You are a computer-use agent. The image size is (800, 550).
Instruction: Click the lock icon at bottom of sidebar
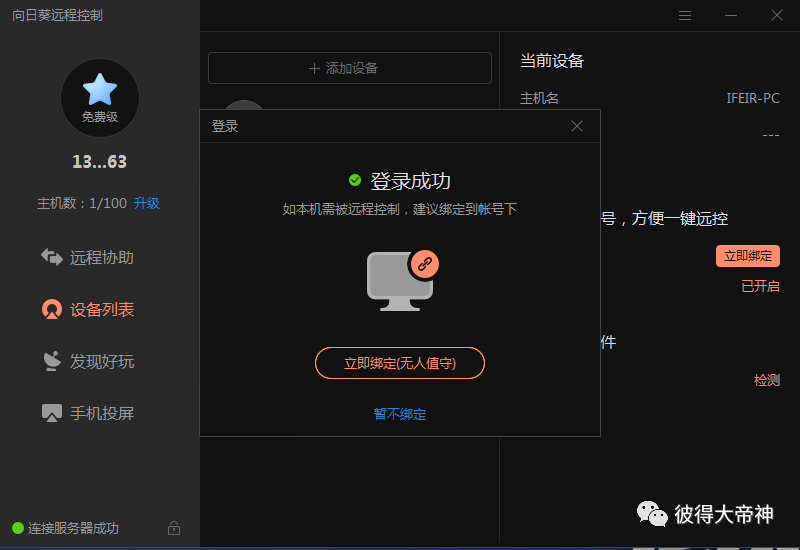[x=173, y=528]
